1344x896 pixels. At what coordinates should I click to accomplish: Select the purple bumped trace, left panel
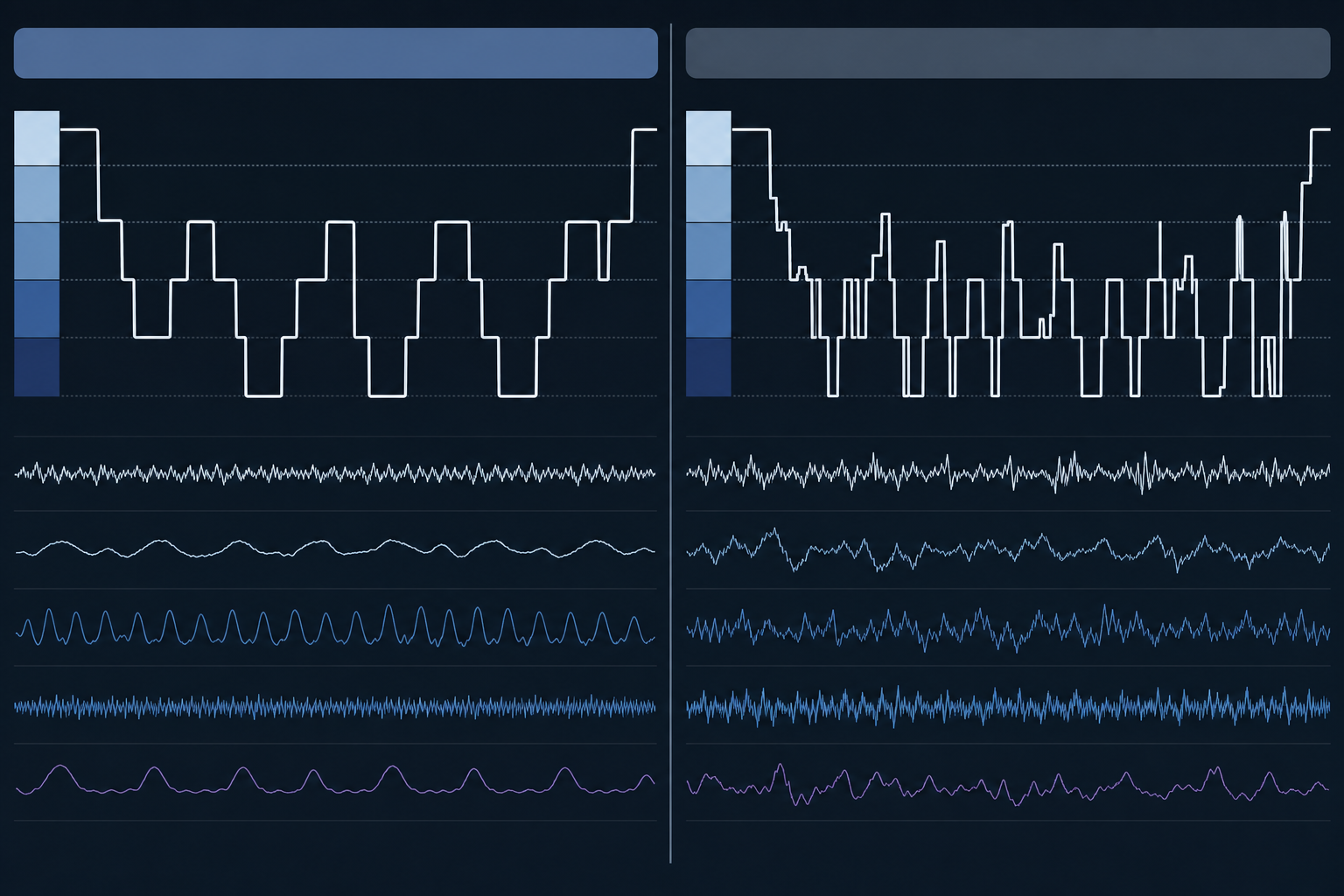[x=336, y=780]
